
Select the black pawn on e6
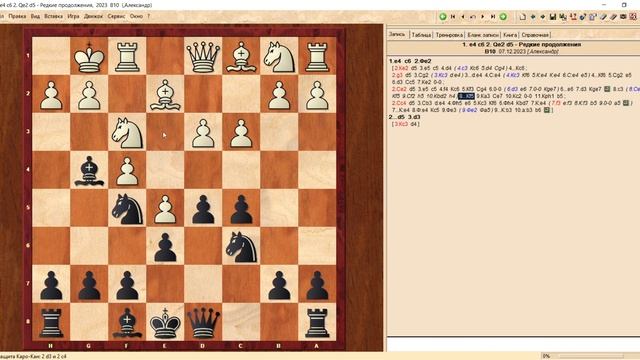pos(165,246)
